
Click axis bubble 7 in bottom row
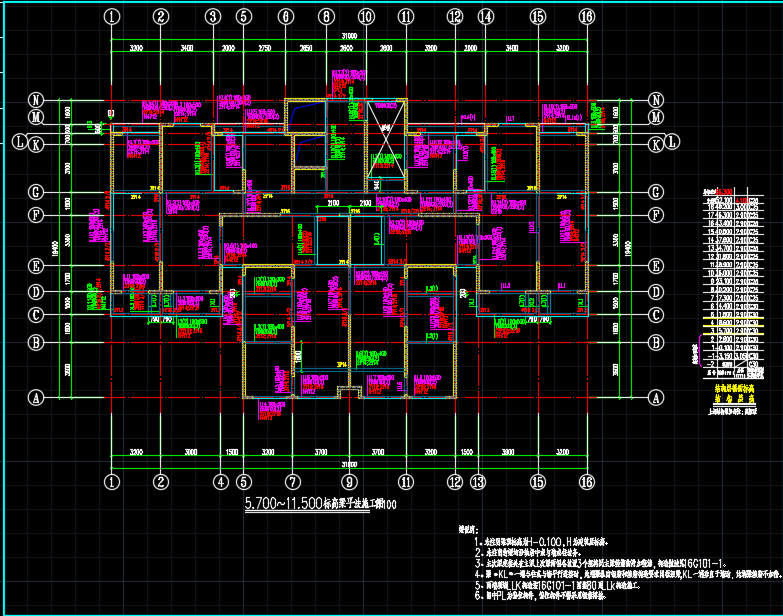coord(293,481)
